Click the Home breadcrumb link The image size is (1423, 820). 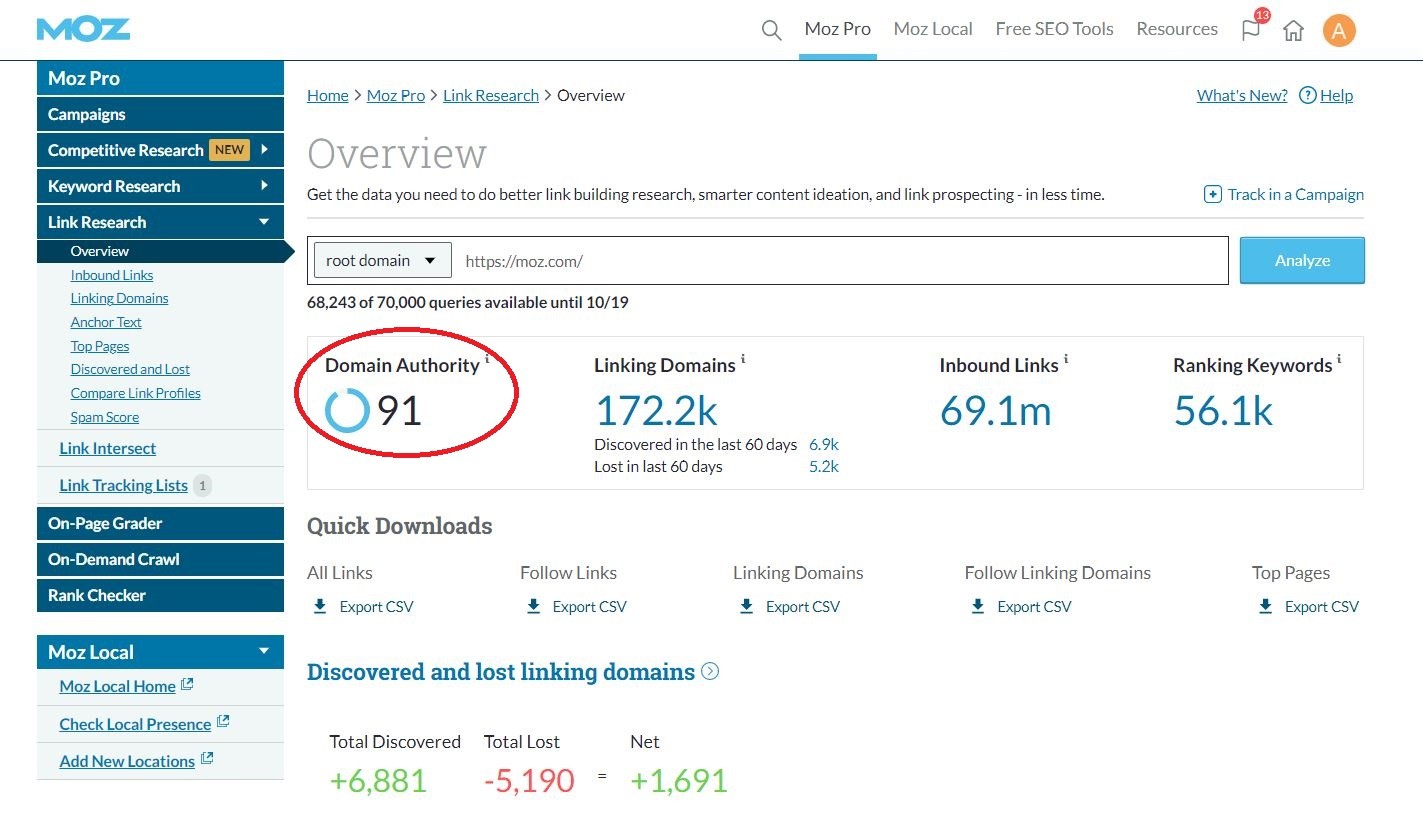(x=328, y=95)
